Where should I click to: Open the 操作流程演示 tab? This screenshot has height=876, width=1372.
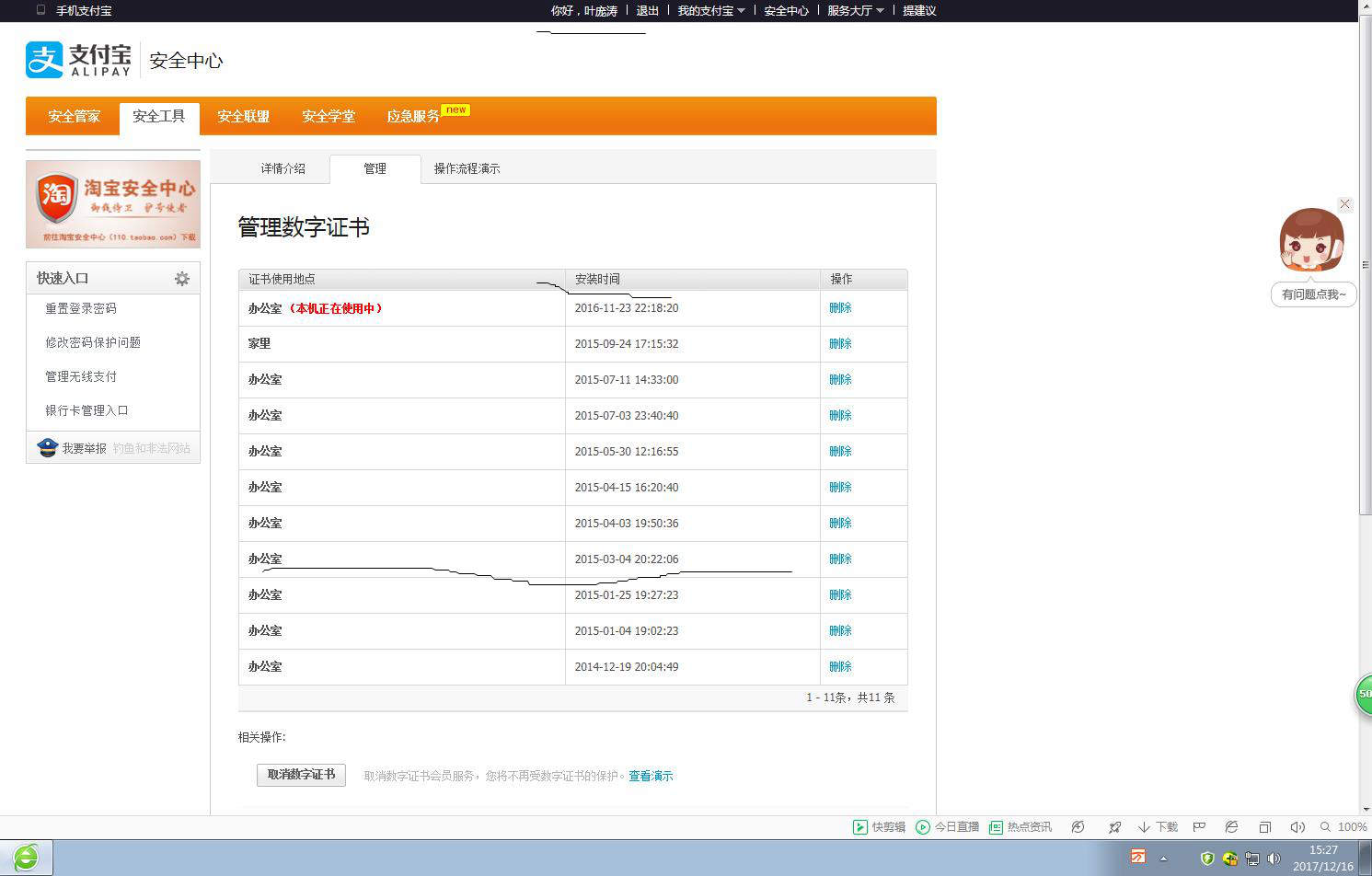click(467, 168)
